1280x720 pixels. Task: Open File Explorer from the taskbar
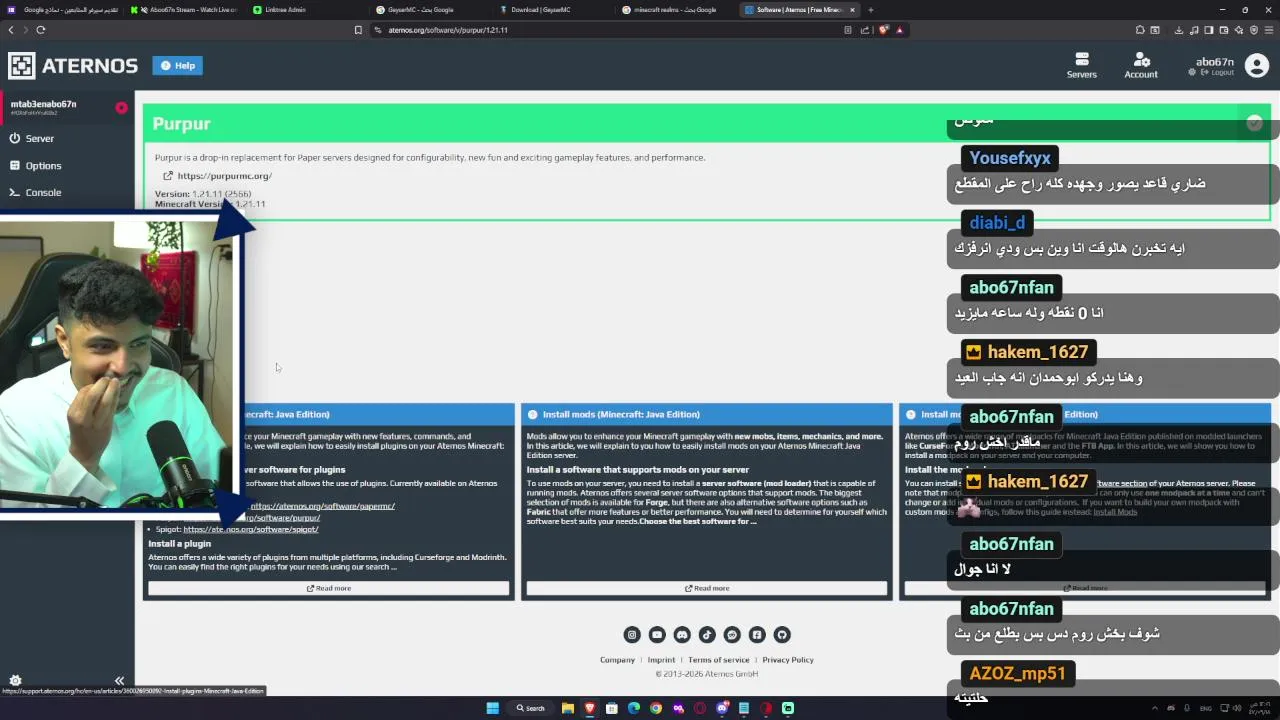pos(568,708)
